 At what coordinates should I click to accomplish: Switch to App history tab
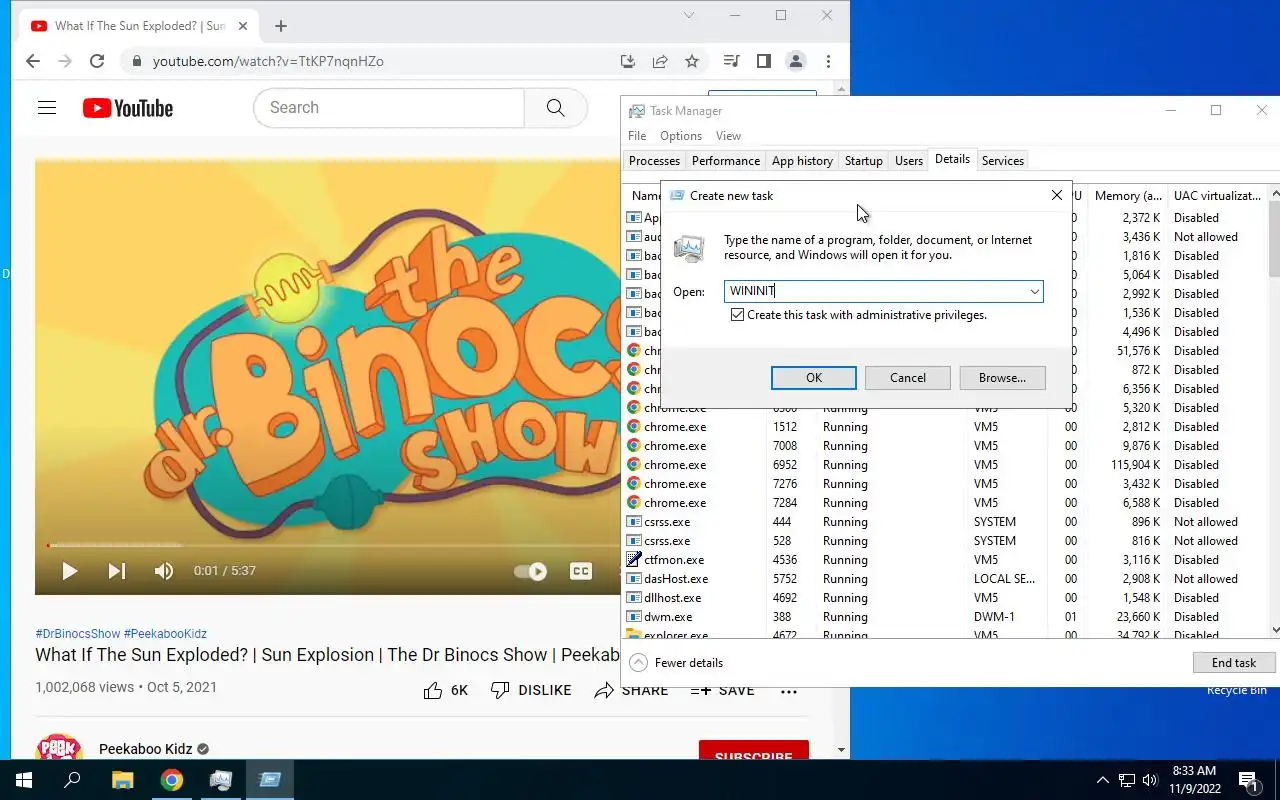802,161
